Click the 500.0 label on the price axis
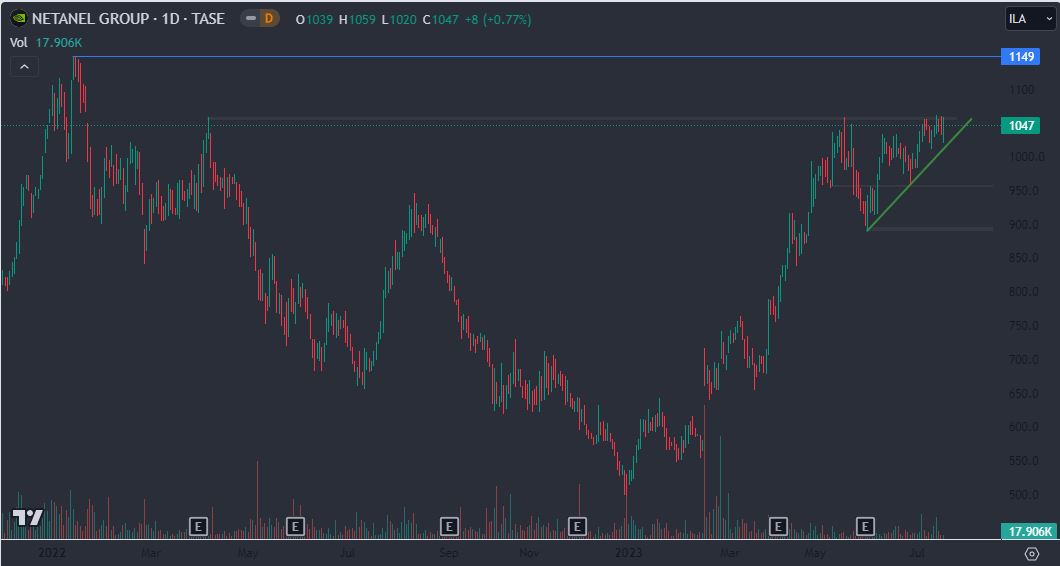The image size is (1060, 566). [x=1024, y=495]
